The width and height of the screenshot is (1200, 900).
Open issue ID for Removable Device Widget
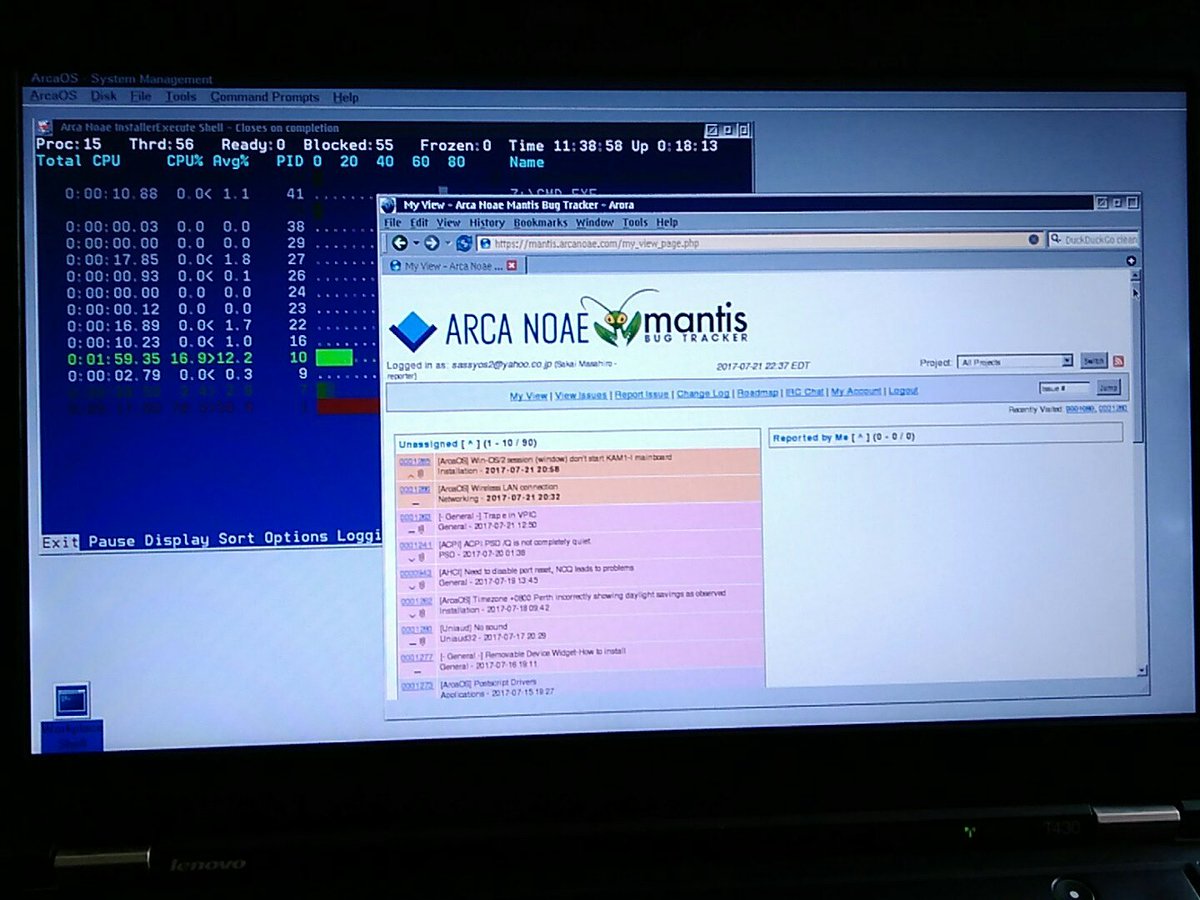[x=416, y=657]
